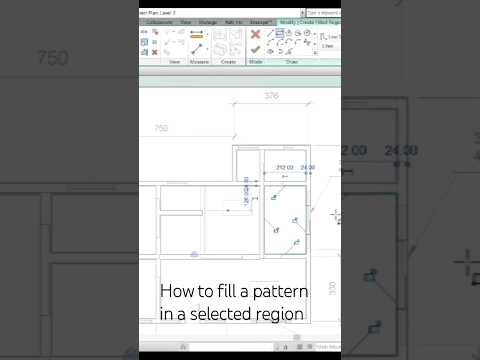The image size is (480, 360).
Task: Click the keyword search box
Action: click(324, 13)
